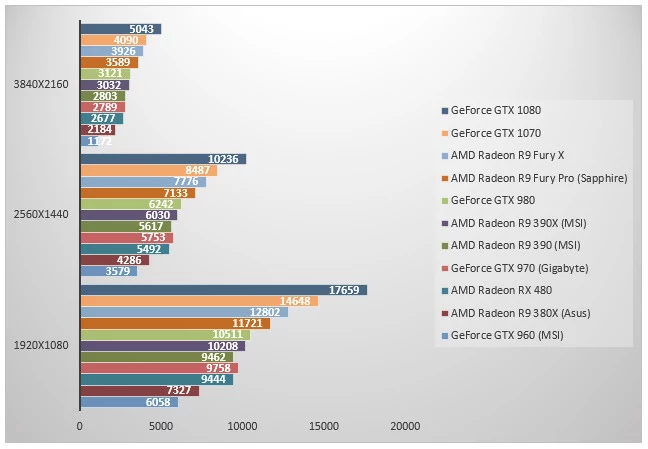Click the 2677 bar value label
This screenshot has width=648, height=449.
(x=103, y=119)
